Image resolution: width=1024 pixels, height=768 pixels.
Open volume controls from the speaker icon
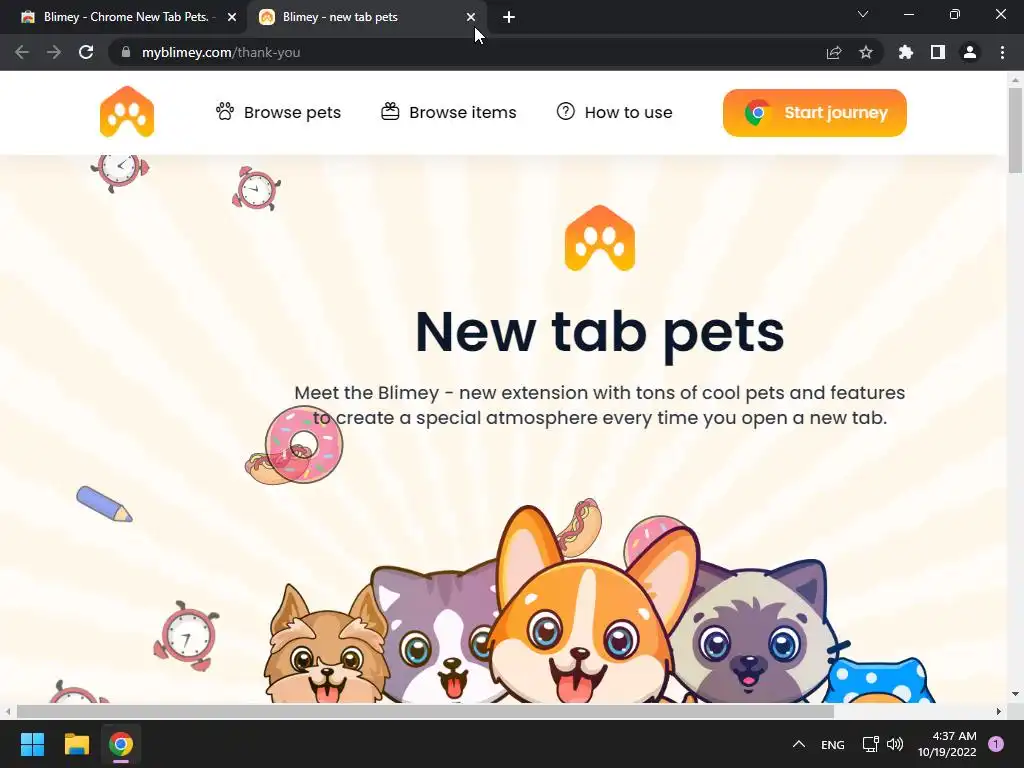[x=895, y=744]
